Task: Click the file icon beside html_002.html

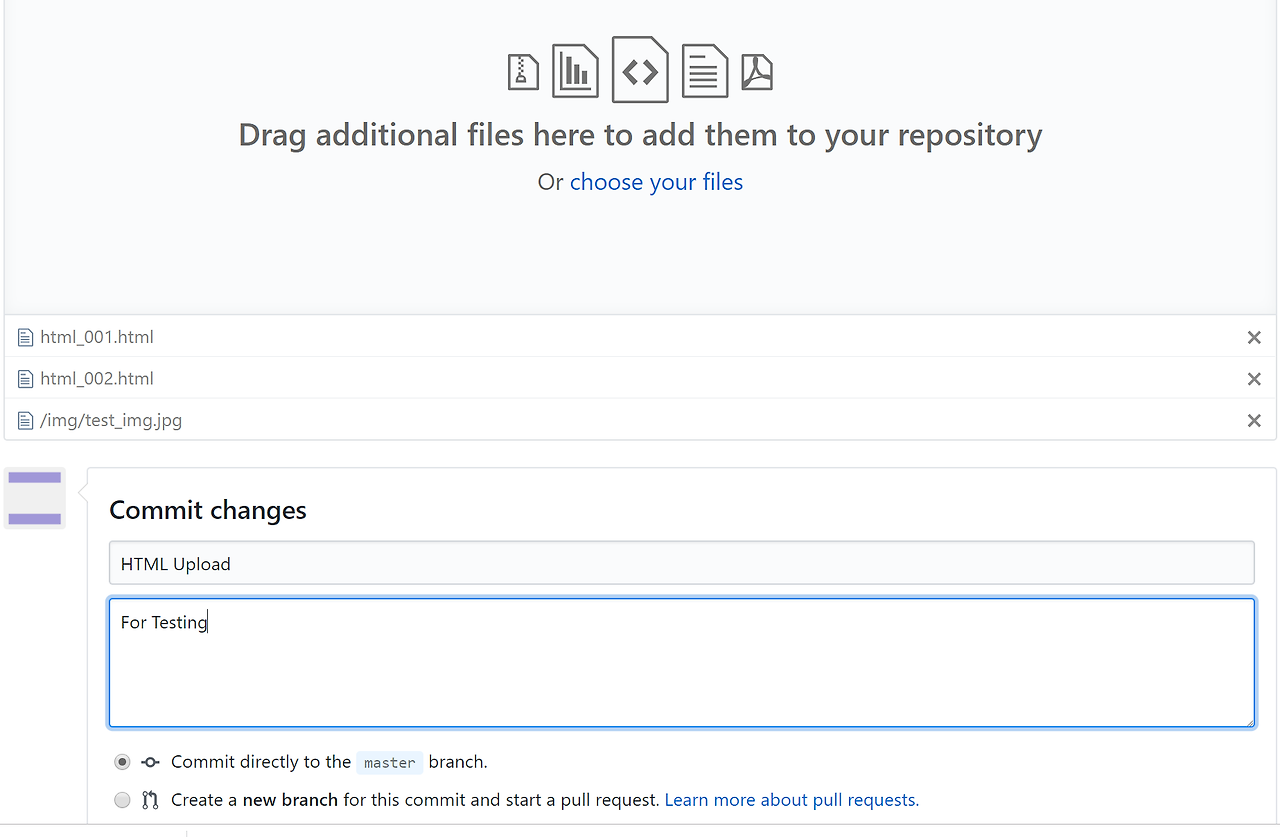Action: coord(26,379)
